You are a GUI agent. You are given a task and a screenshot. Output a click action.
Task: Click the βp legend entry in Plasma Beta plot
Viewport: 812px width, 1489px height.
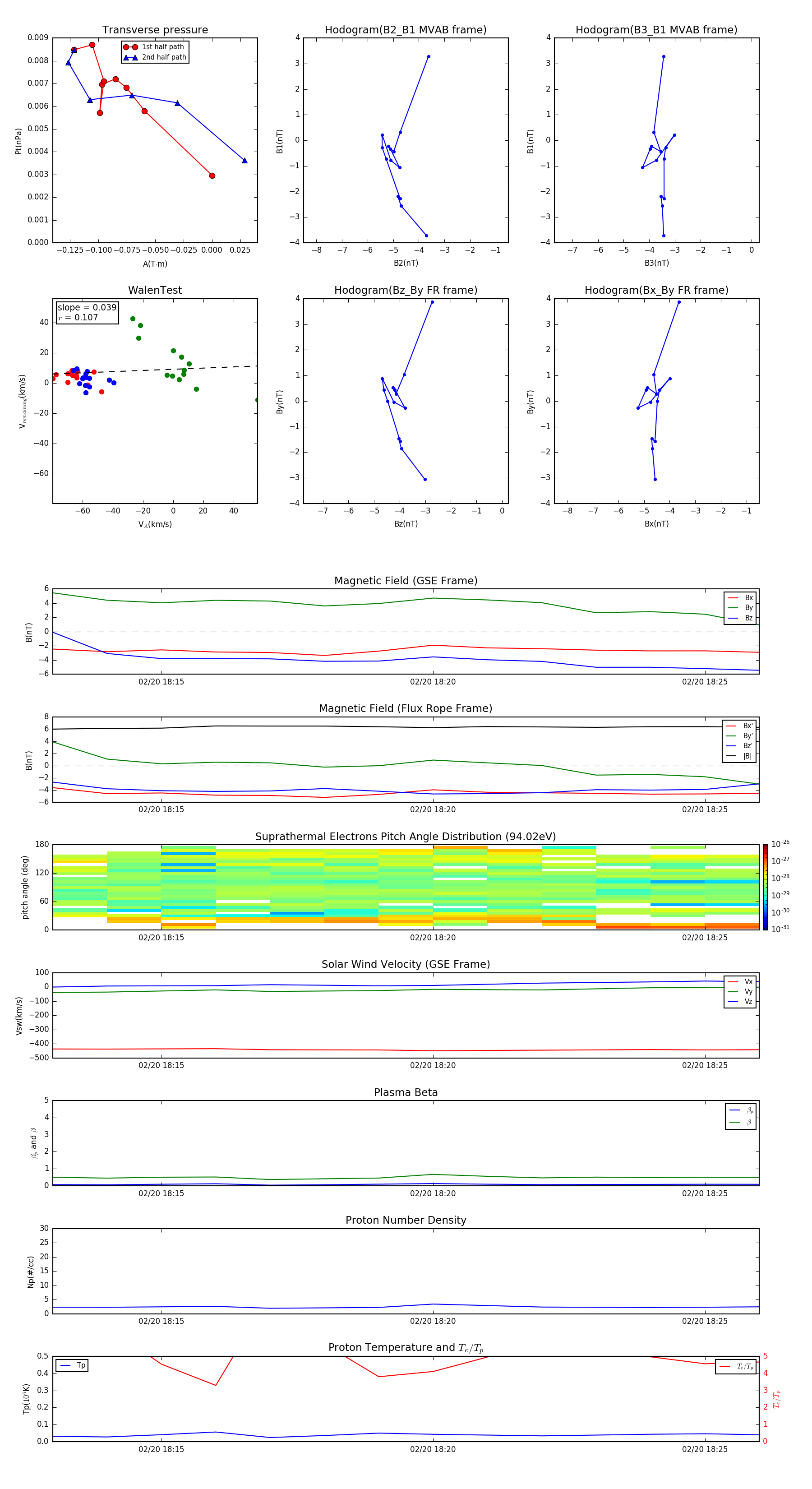(741, 1110)
